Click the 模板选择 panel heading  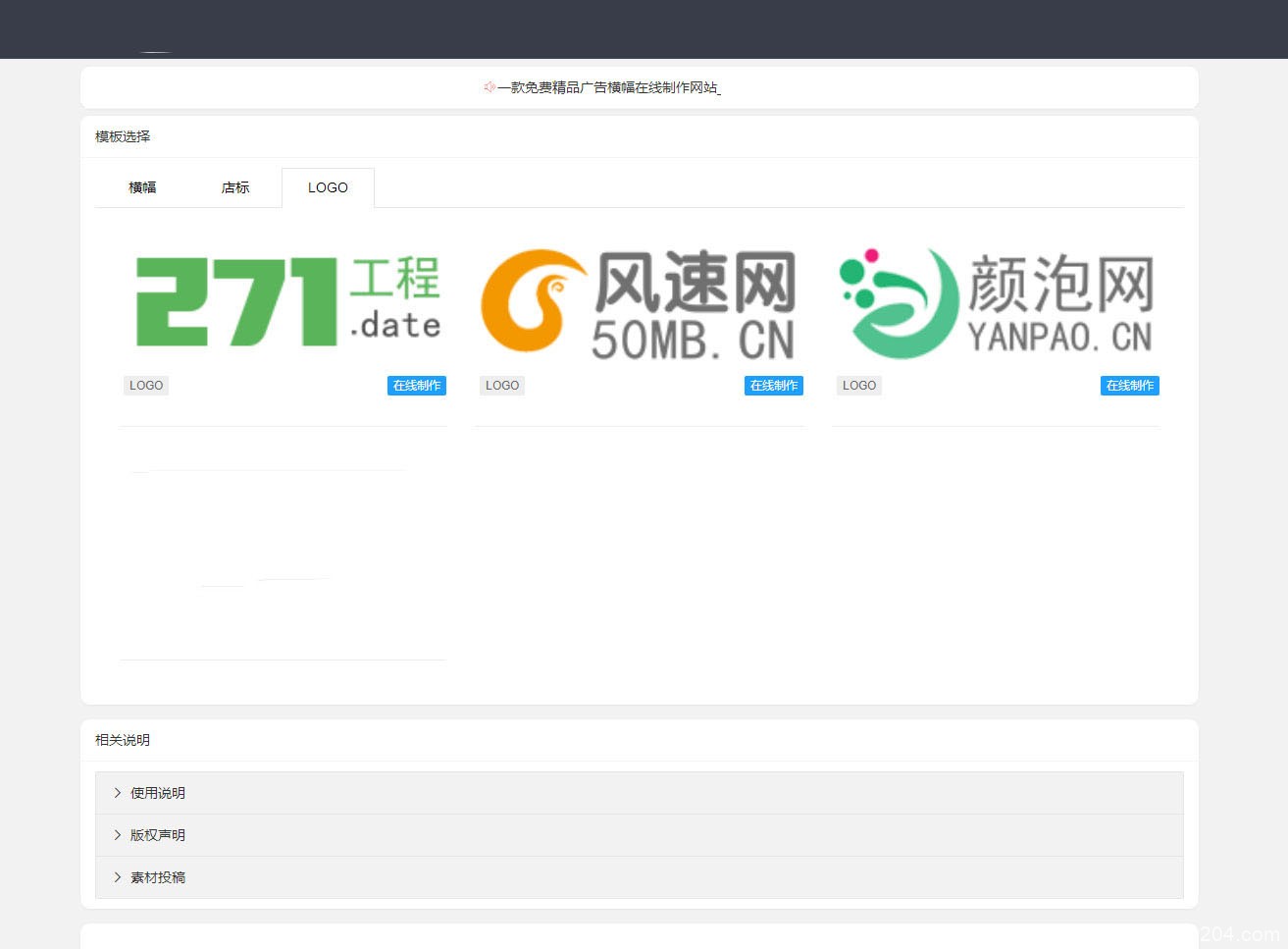(x=123, y=136)
